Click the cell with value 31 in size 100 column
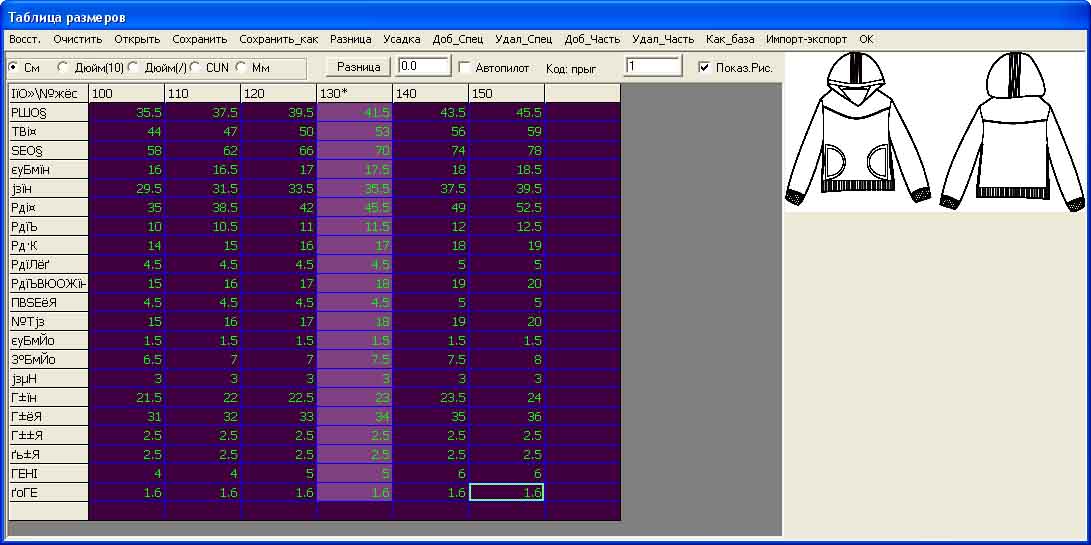Viewport: 1091px width, 545px height. point(127,416)
